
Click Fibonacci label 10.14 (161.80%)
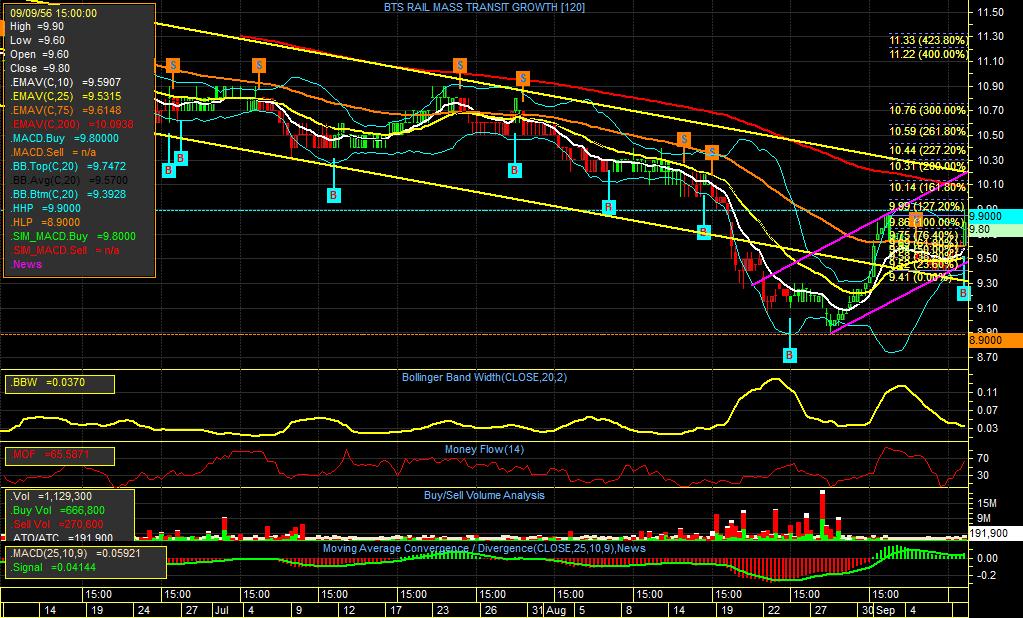coord(928,187)
